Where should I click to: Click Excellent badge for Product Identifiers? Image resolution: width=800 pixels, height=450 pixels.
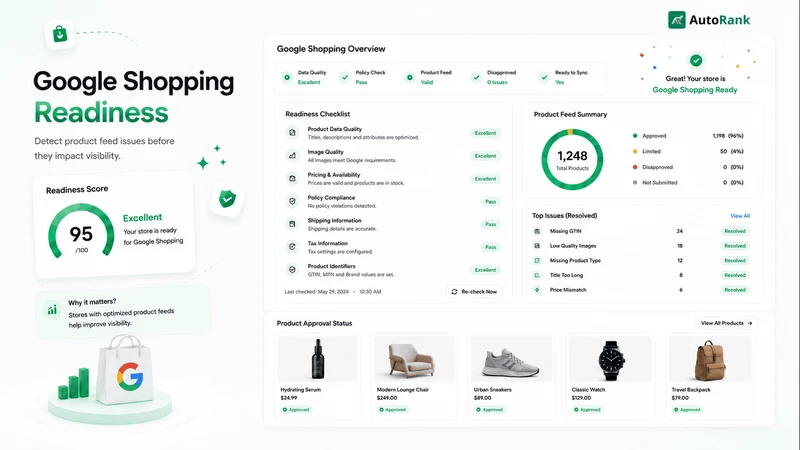(485, 270)
